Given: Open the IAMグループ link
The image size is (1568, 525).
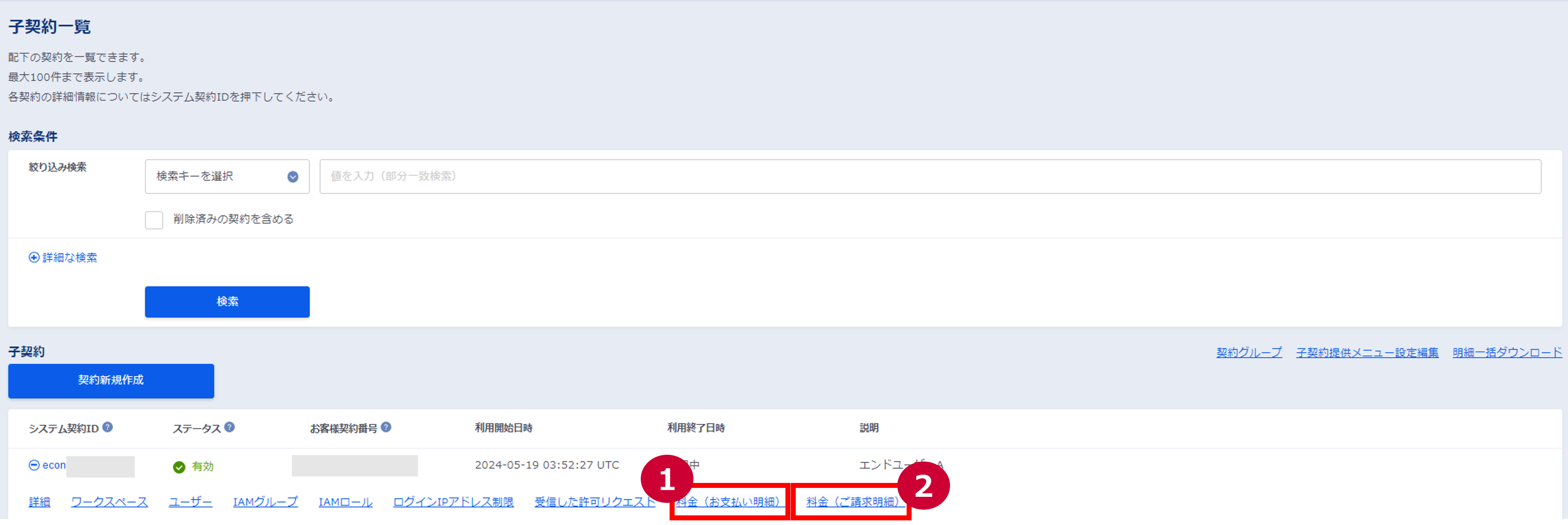Looking at the screenshot, I should pyautogui.click(x=265, y=501).
